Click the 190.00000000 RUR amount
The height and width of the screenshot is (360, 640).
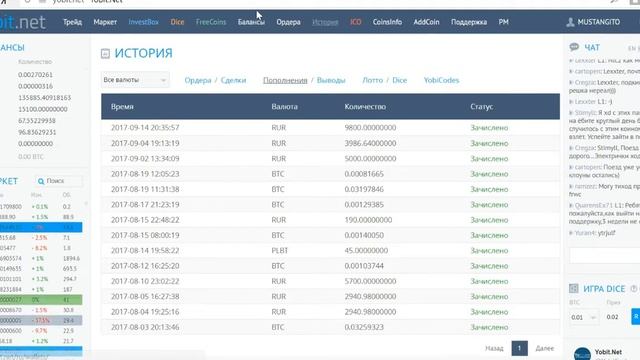(368, 220)
